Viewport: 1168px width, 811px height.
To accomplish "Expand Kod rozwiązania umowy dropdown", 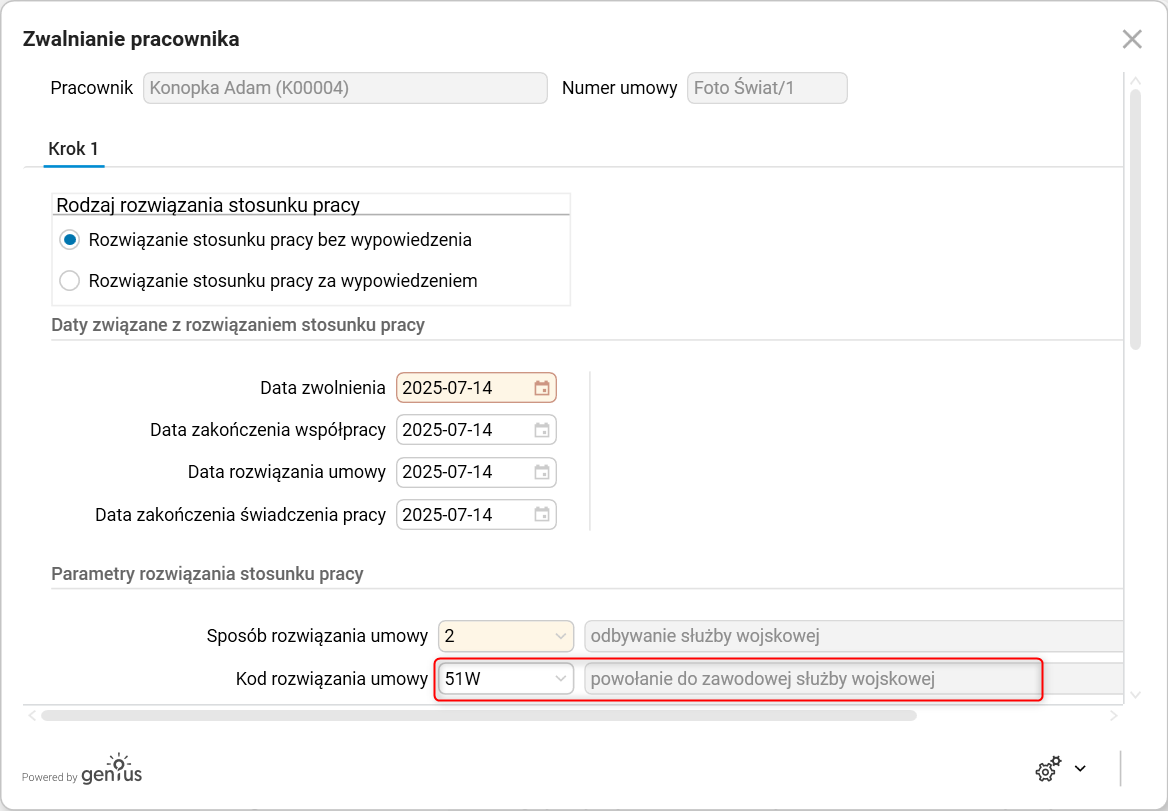I will [560, 679].
